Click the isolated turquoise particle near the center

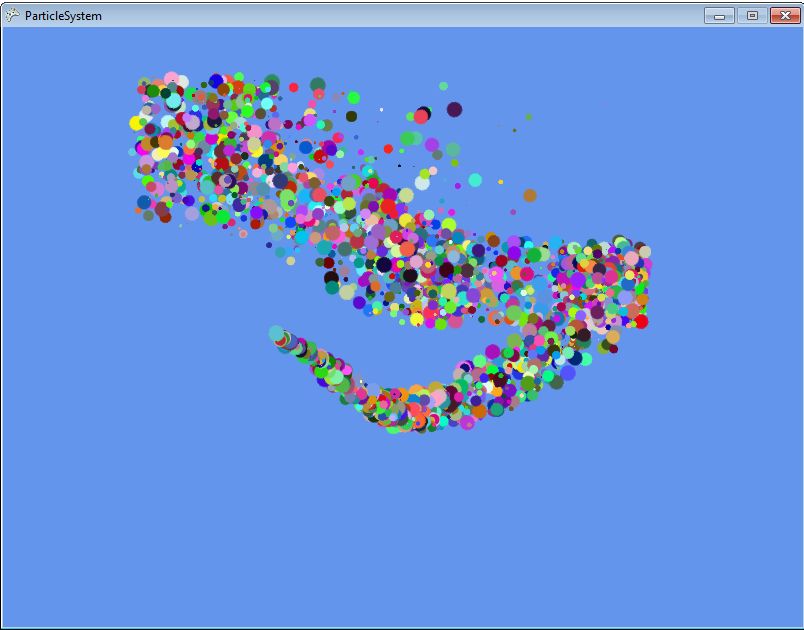(475, 180)
